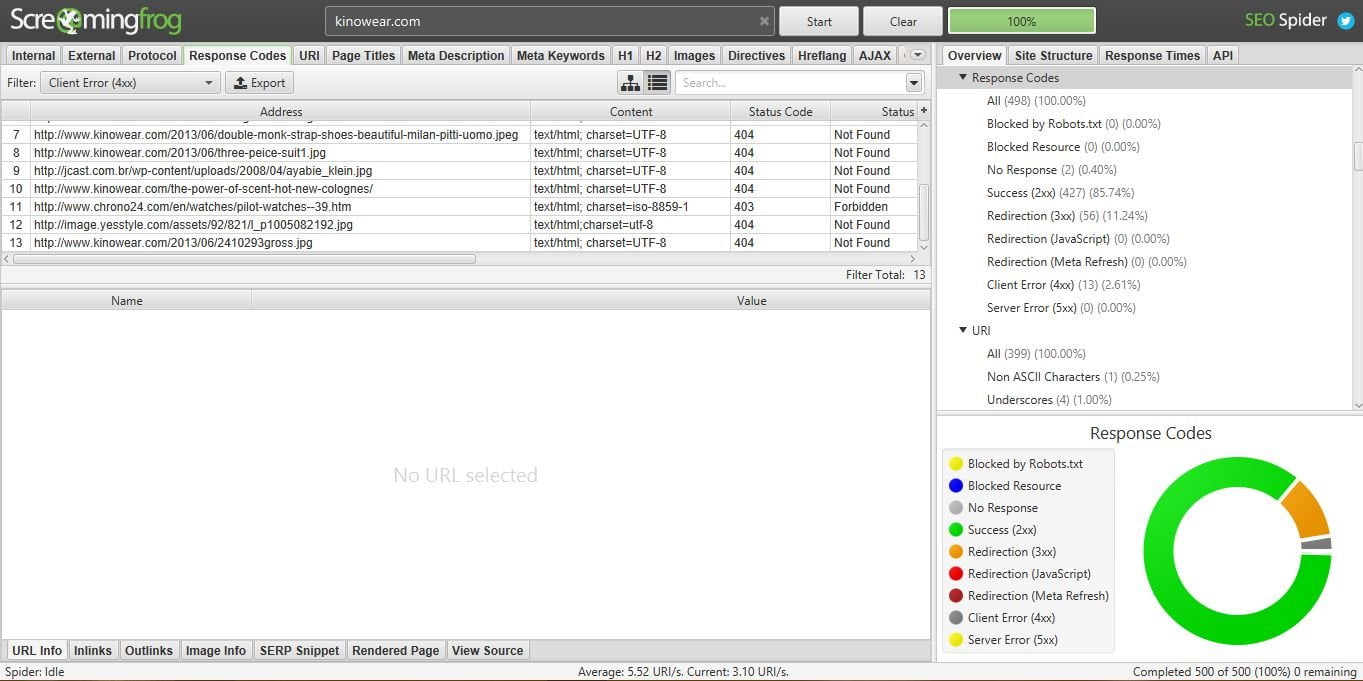Clear the URL with the X icon

pyautogui.click(x=764, y=21)
